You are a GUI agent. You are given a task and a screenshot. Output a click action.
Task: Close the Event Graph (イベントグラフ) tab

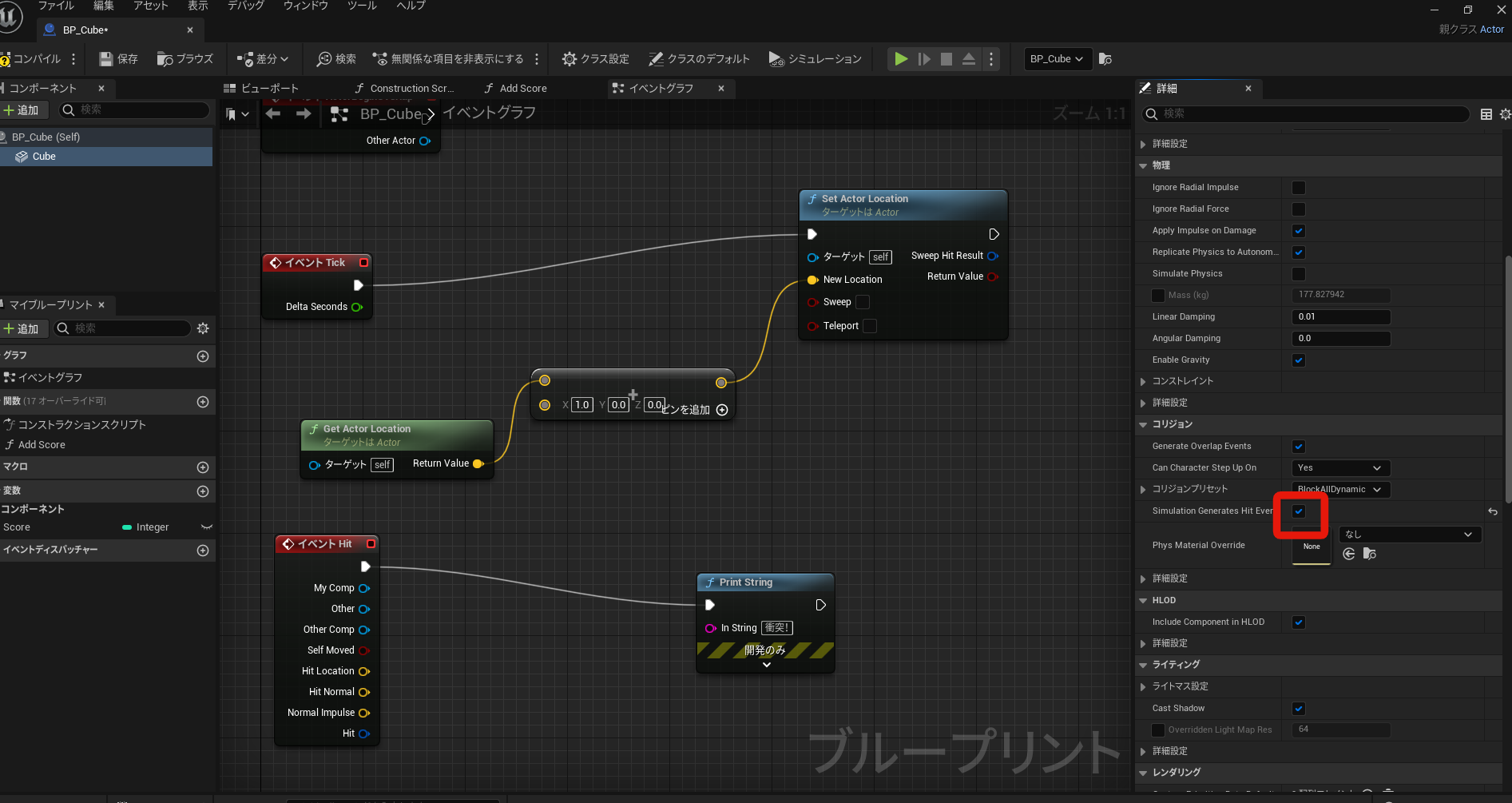721,89
